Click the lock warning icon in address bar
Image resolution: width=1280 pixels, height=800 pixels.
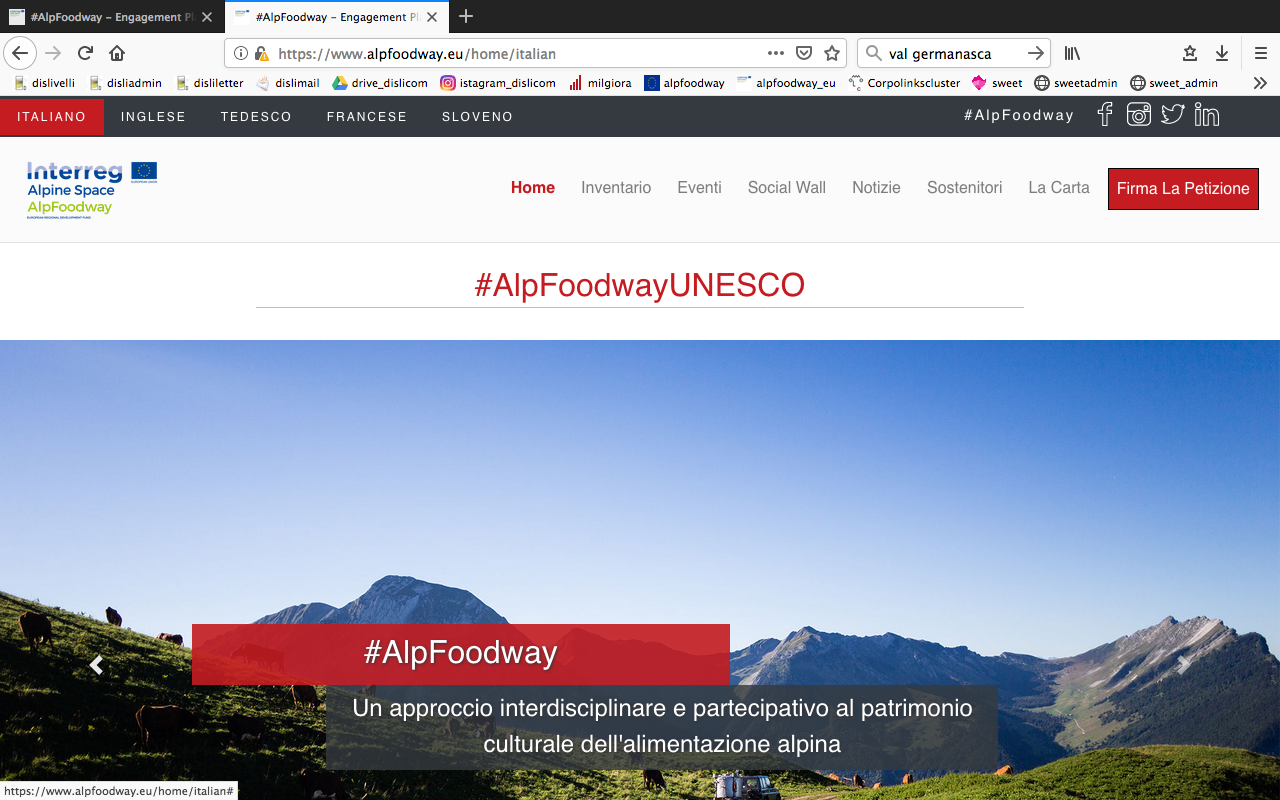point(261,53)
